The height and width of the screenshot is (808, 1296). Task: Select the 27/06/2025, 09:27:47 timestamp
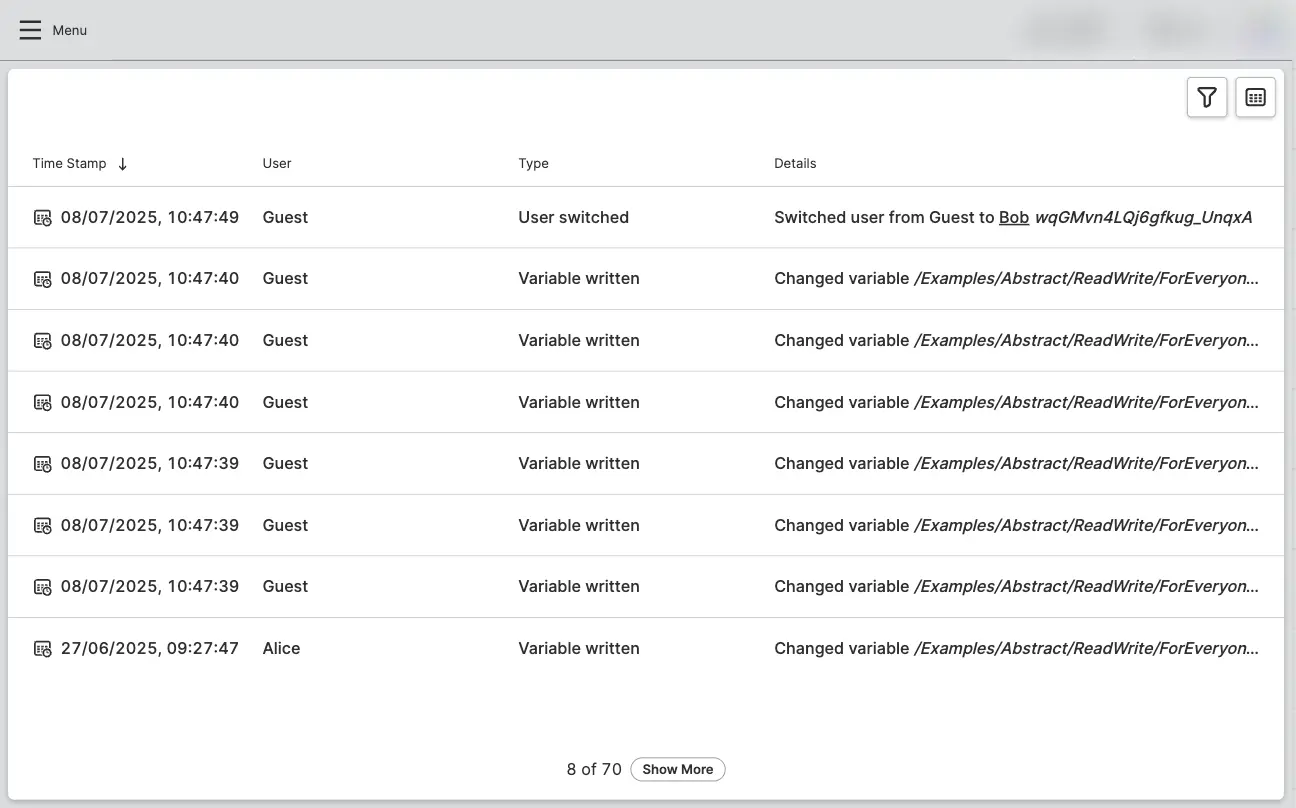pos(150,648)
